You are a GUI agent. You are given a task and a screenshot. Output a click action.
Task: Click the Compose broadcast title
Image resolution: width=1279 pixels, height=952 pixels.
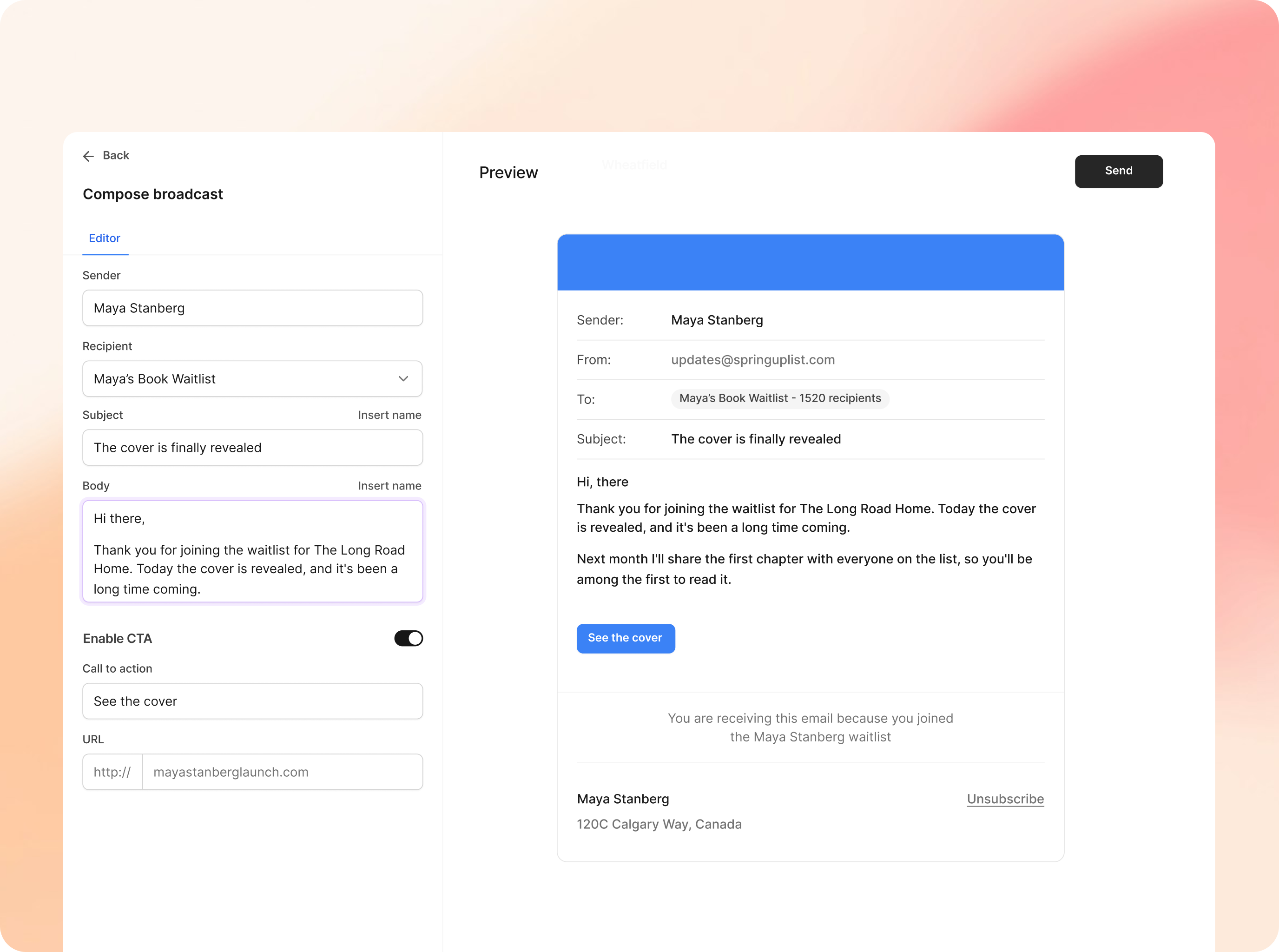click(x=153, y=194)
